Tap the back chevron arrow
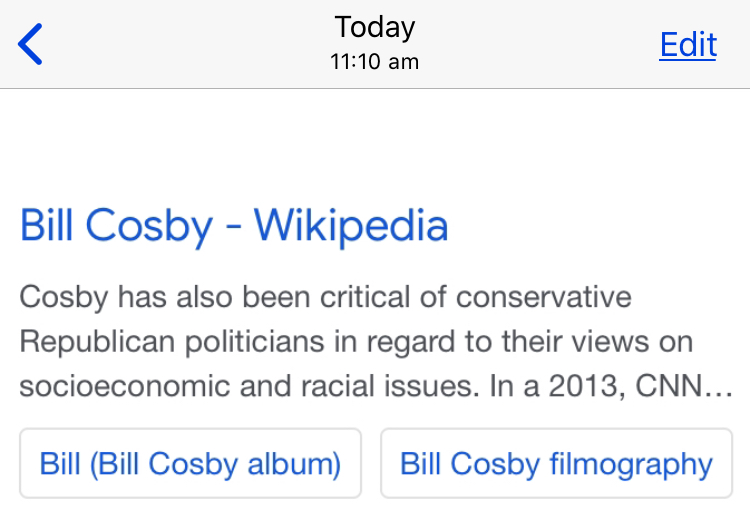The width and height of the screenshot is (750, 517). [31, 45]
